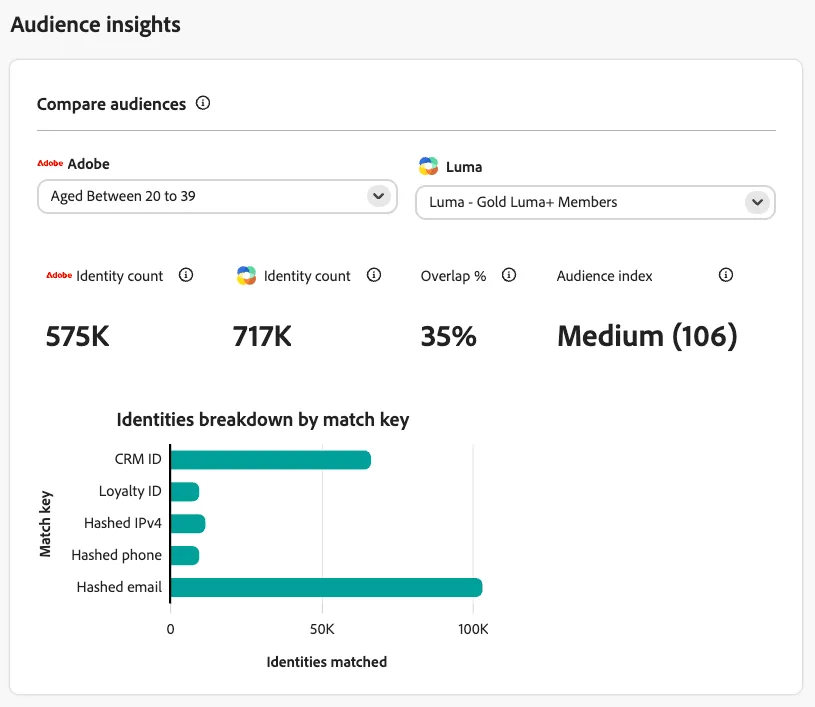815x707 pixels.
Task: Click the Luma dropdown chevron arrow
Action: 757,202
